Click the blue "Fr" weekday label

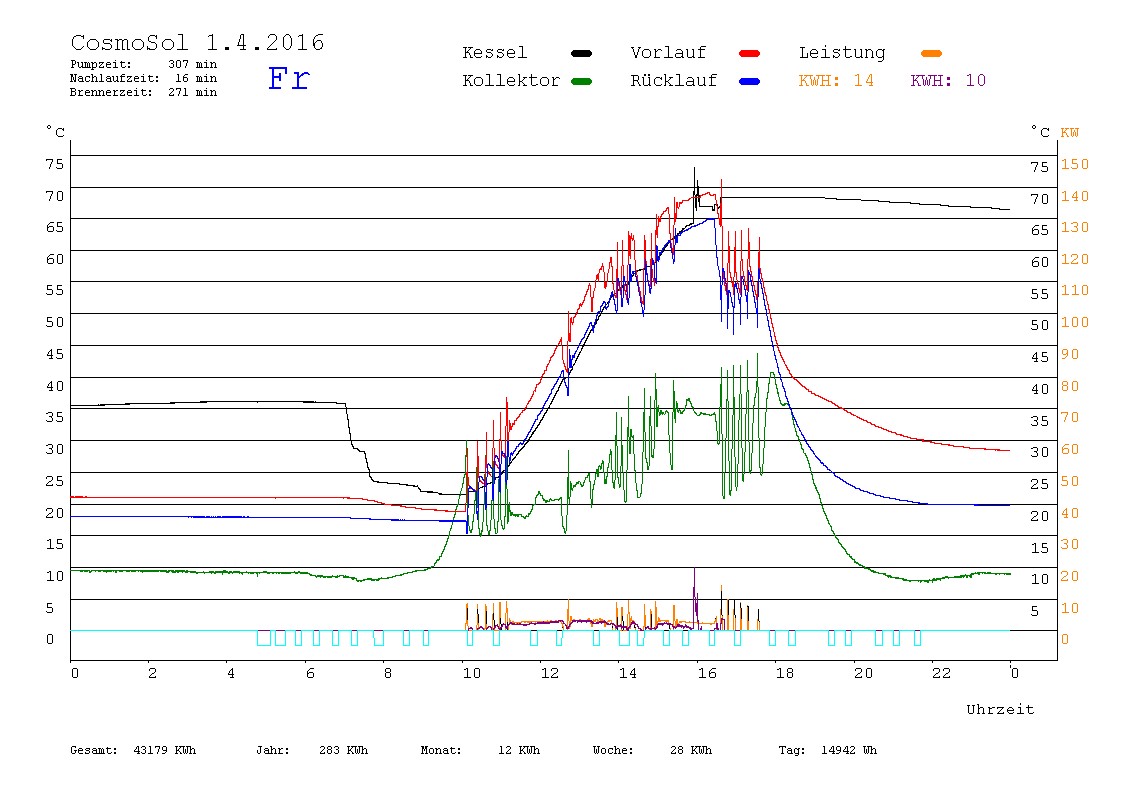tap(288, 78)
